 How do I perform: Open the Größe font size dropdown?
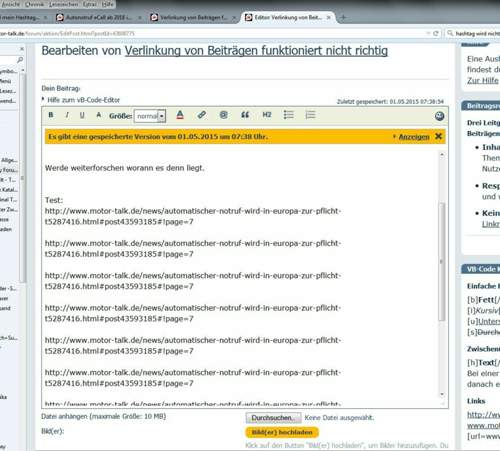[x=150, y=116]
